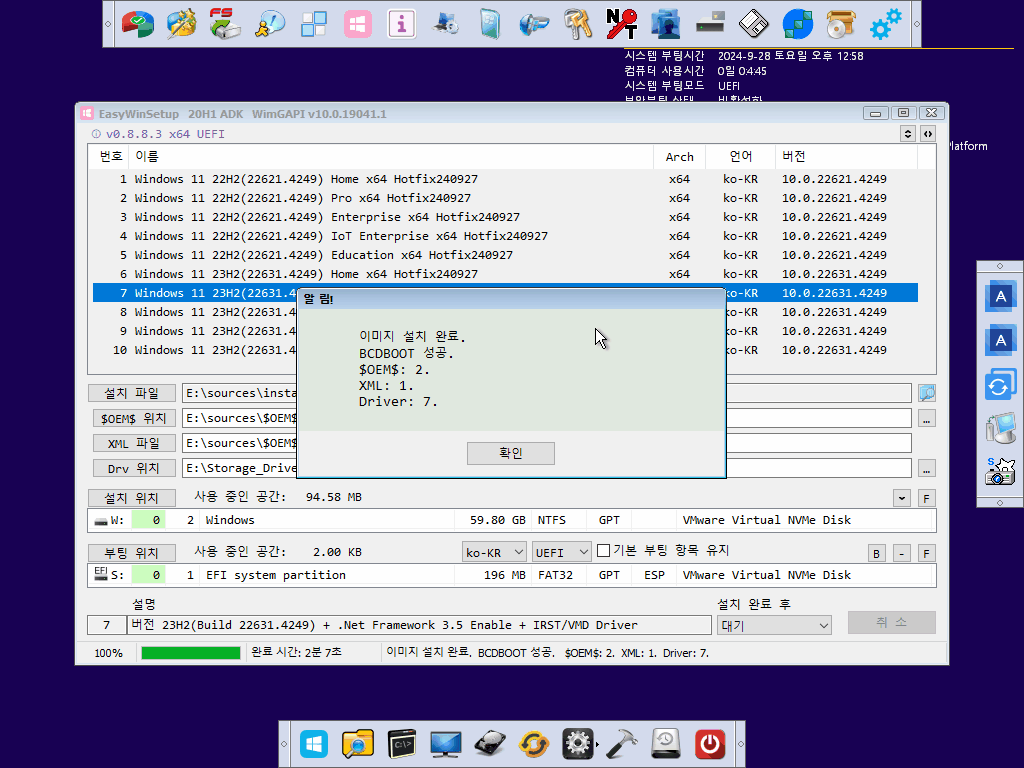Image resolution: width=1024 pixels, height=768 pixels.
Task: Confirm the alert with 확인 button
Action: (511, 453)
